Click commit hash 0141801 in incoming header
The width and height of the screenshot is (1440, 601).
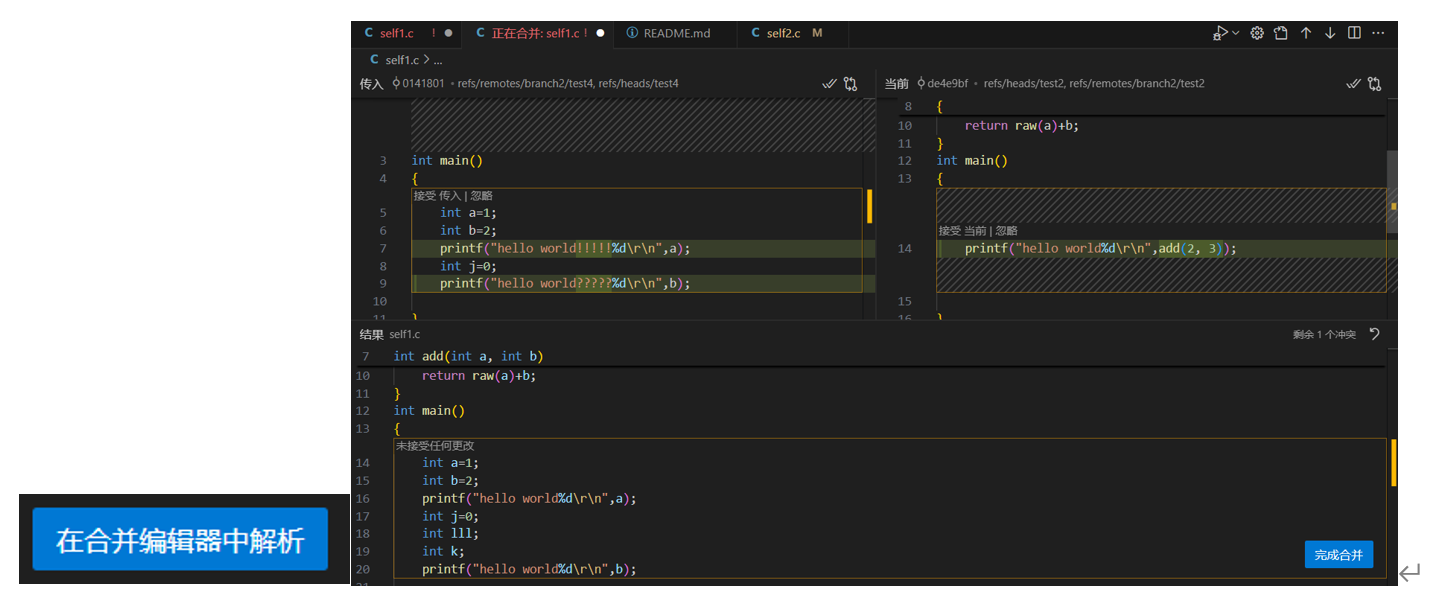click(x=423, y=84)
